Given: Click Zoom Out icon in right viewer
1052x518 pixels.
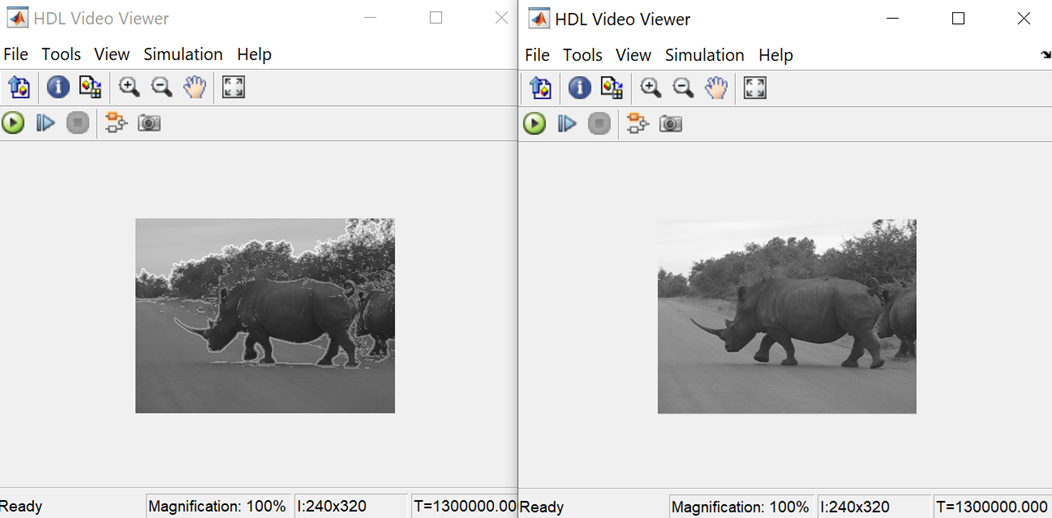Looking at the screenshot, I should (683, 89).
